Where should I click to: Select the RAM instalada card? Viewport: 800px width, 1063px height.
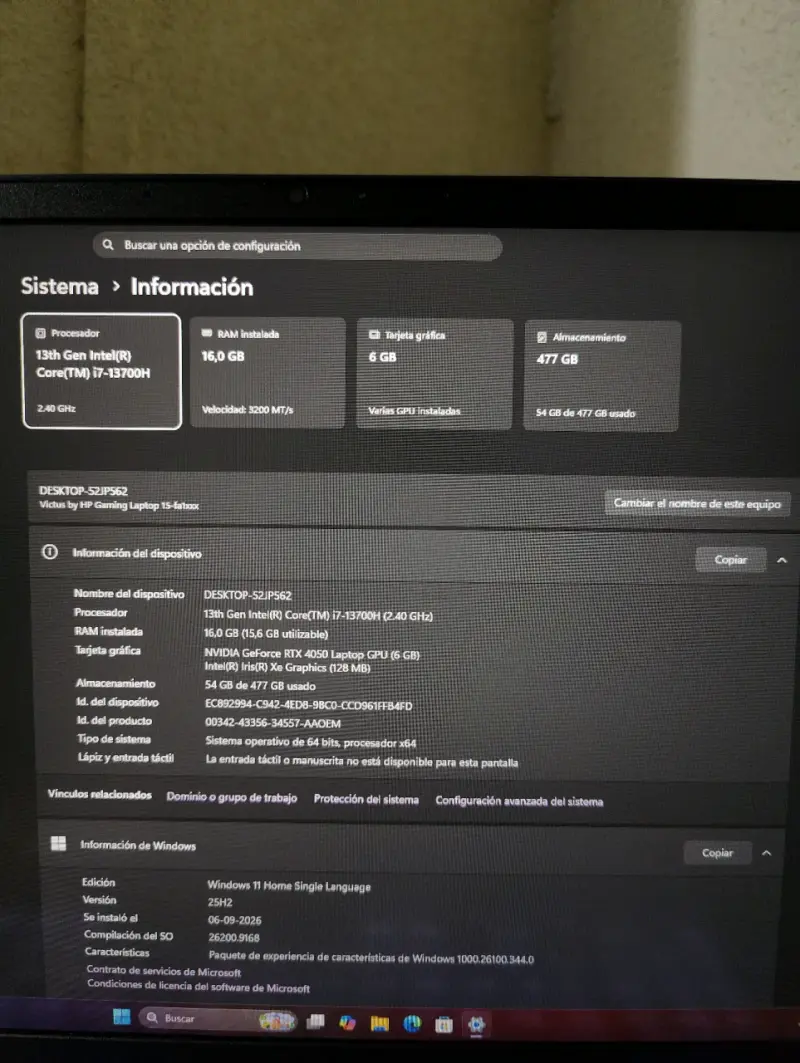(x=267, y=372)
